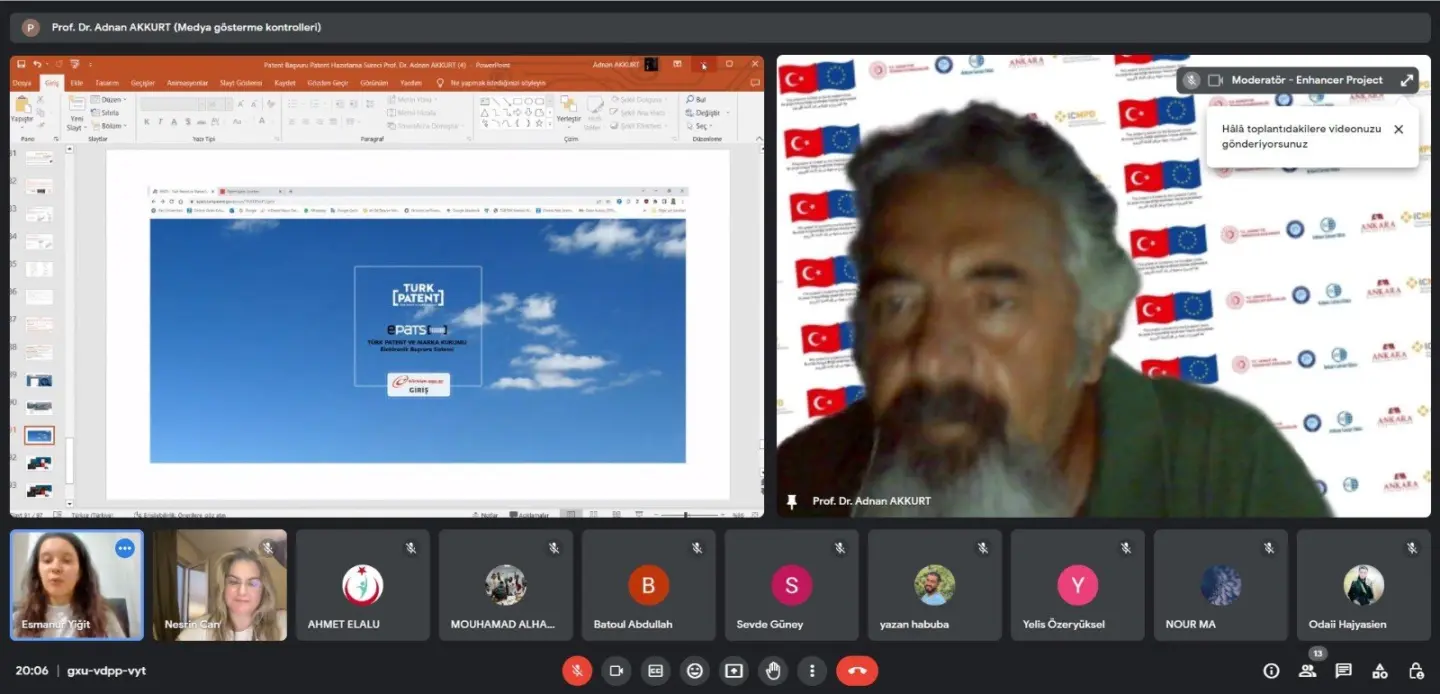Screen dimensions: 1440x694
Task: Raise your hand
Action: click(773, 670)
